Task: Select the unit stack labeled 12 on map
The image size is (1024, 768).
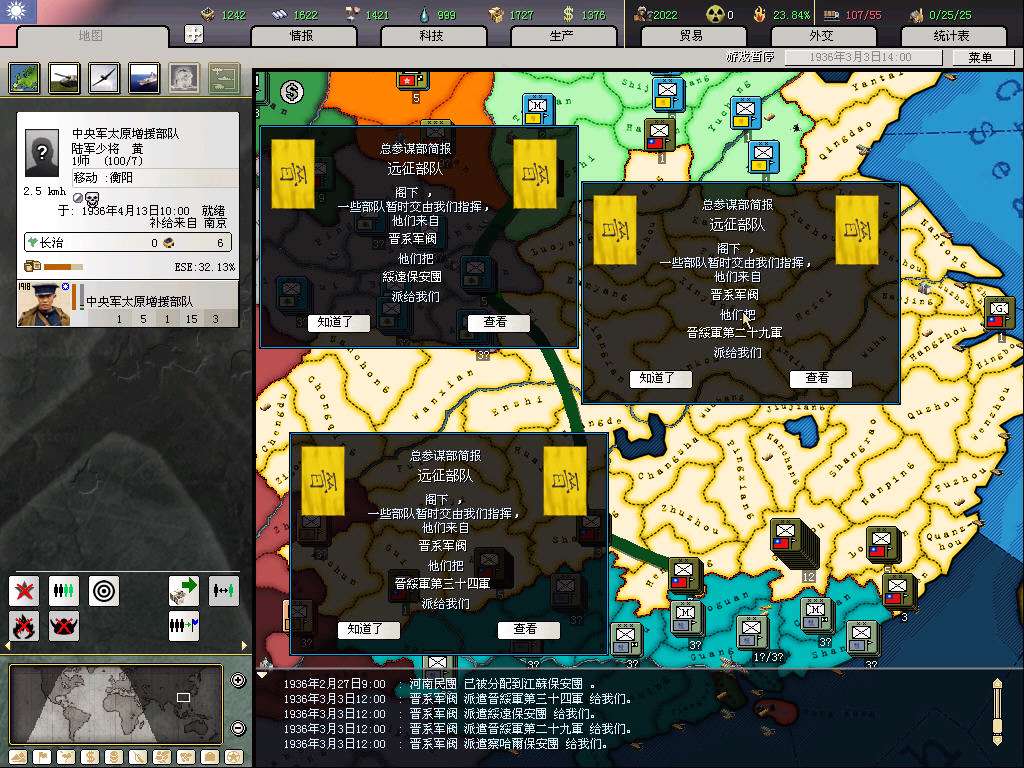Action: [793, 543]
